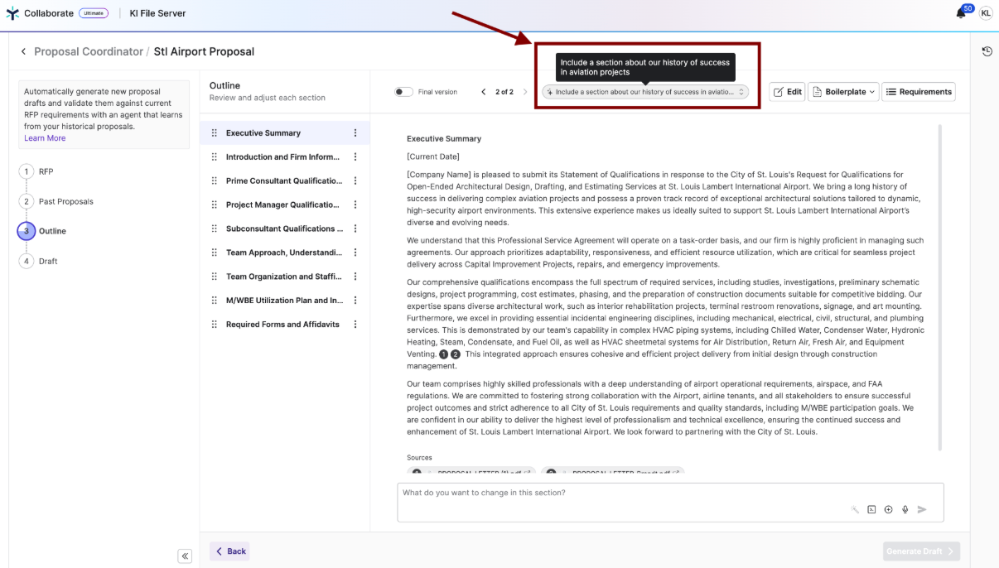Open Proposal Coordinator breadcrumb link
This screenshot has width=999, height=568.
(89, 52)
